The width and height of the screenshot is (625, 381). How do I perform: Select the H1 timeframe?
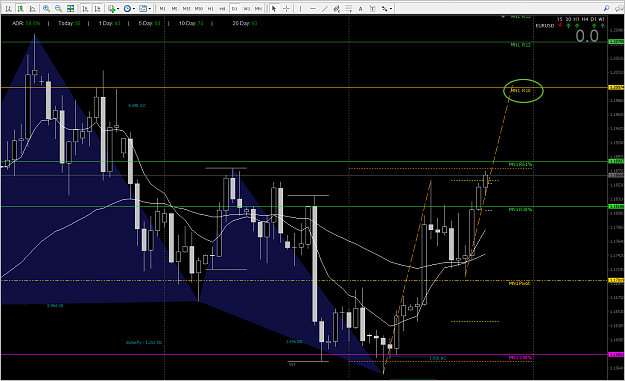pos(210,8)
